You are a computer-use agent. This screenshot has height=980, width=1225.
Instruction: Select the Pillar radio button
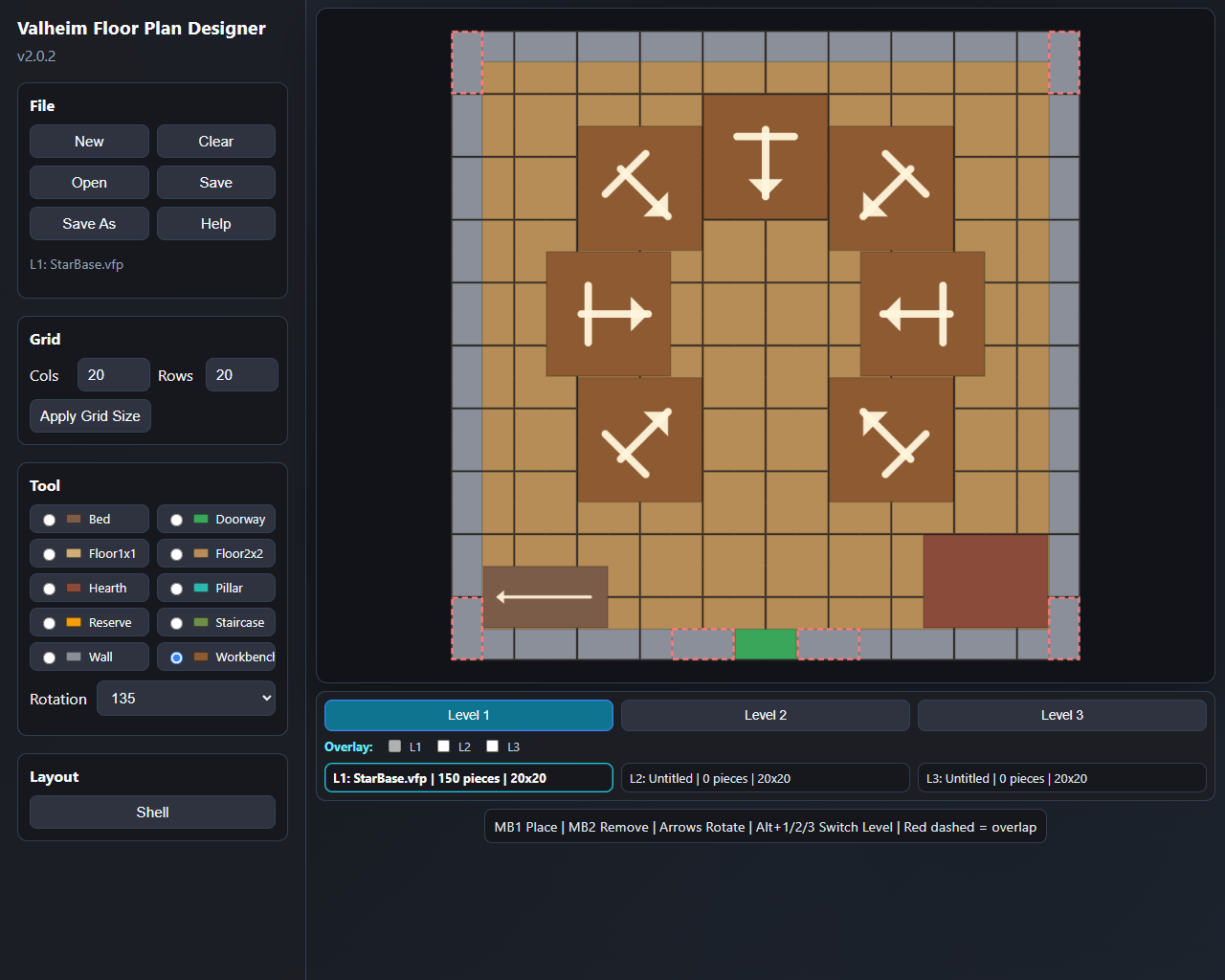point(176,589)
